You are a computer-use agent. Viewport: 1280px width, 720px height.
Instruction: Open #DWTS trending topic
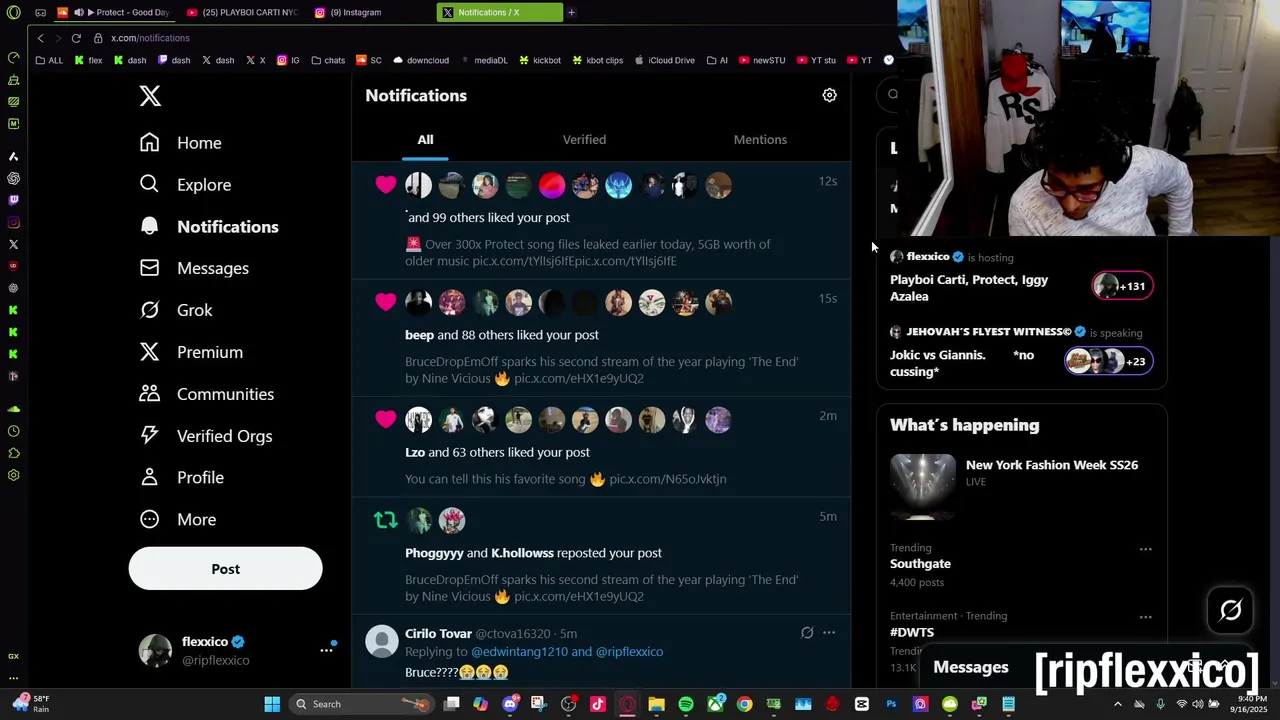click(912, 632)
